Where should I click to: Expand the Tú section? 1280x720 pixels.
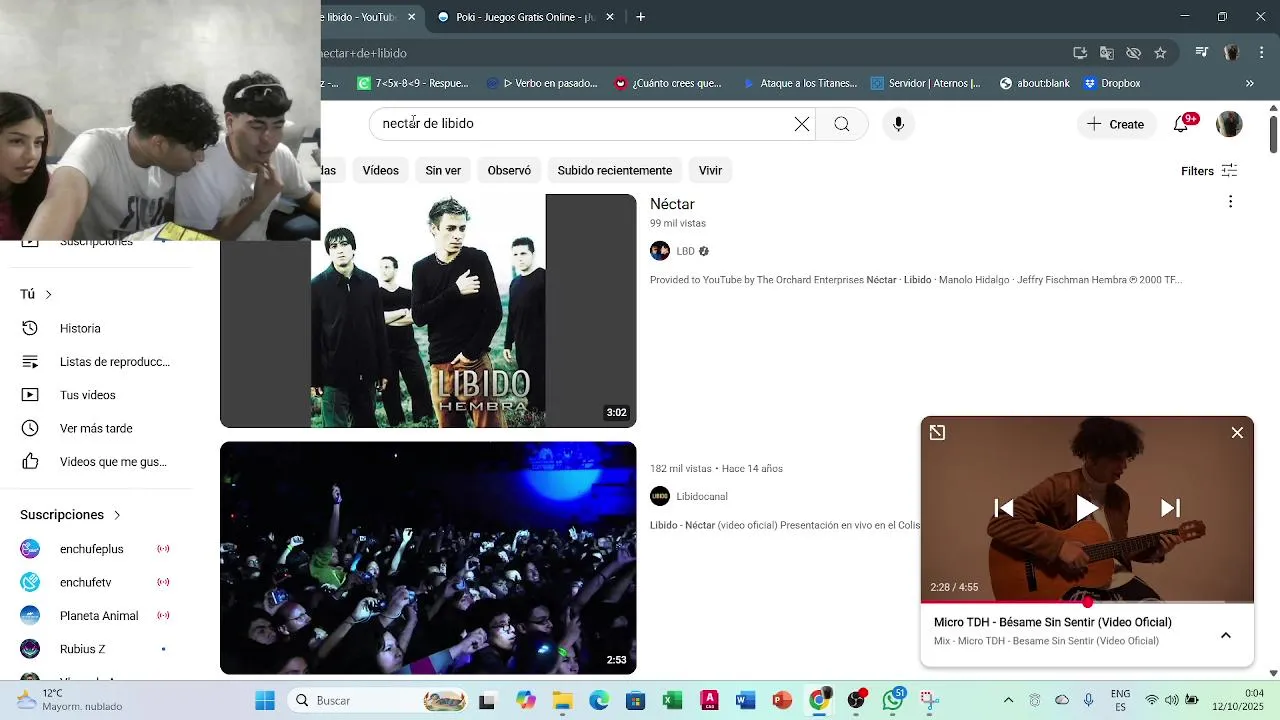[x=36, y=294]
